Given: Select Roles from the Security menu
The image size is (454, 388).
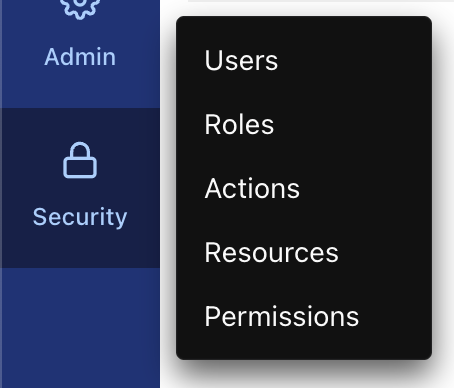Looking at the screenshot, I should [x=239, y=124].
